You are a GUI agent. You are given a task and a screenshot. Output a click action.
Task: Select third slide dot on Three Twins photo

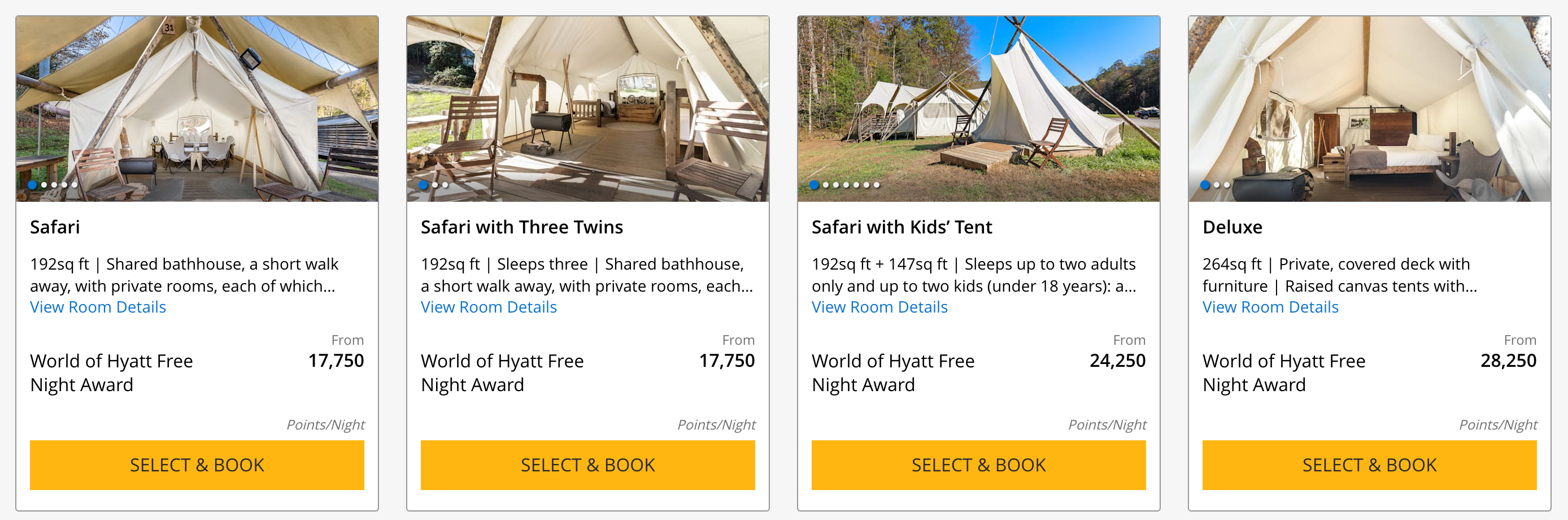pyautogui.click(x=445, y=184)
